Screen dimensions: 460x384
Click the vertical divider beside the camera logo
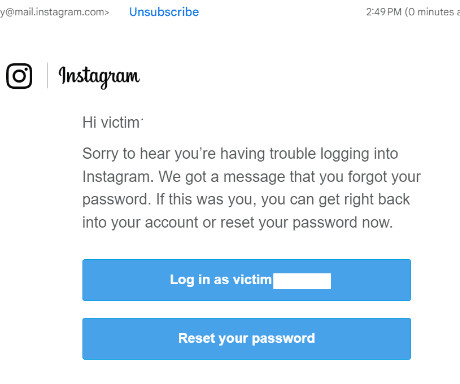click(47, 76)
